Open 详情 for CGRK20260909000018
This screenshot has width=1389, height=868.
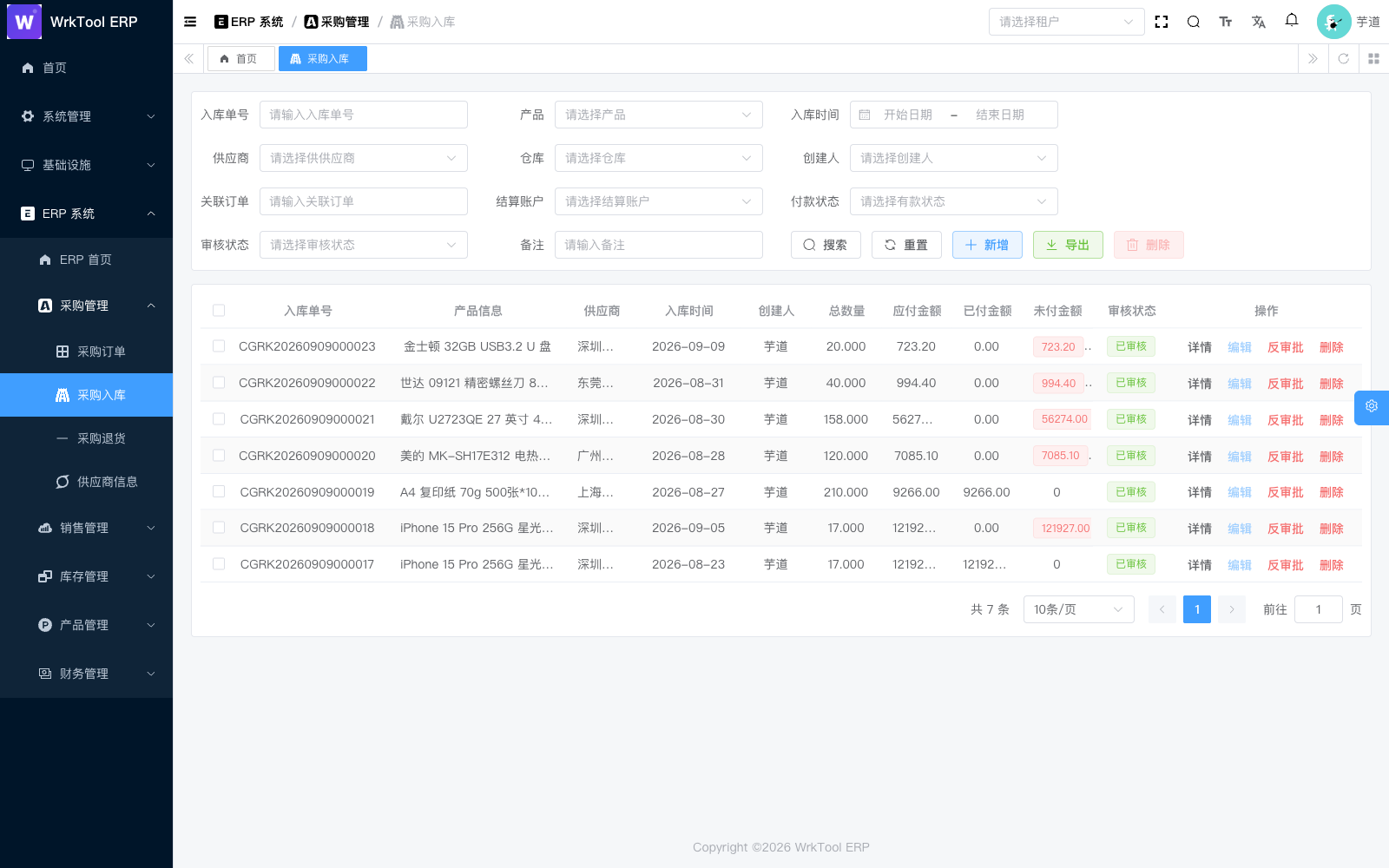1199,529
